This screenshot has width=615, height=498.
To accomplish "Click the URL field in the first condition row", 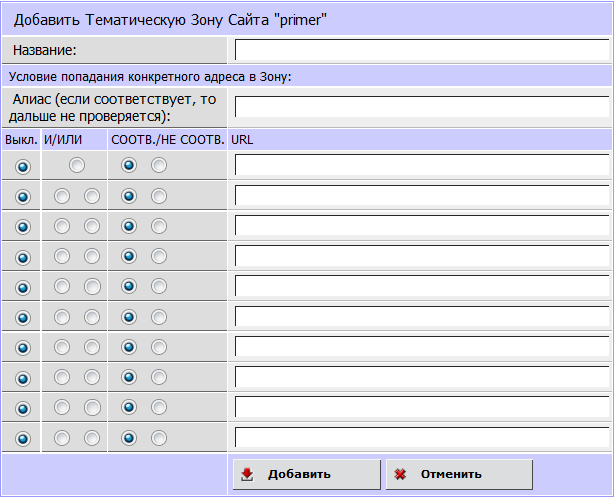I will (x=421, y=166).
